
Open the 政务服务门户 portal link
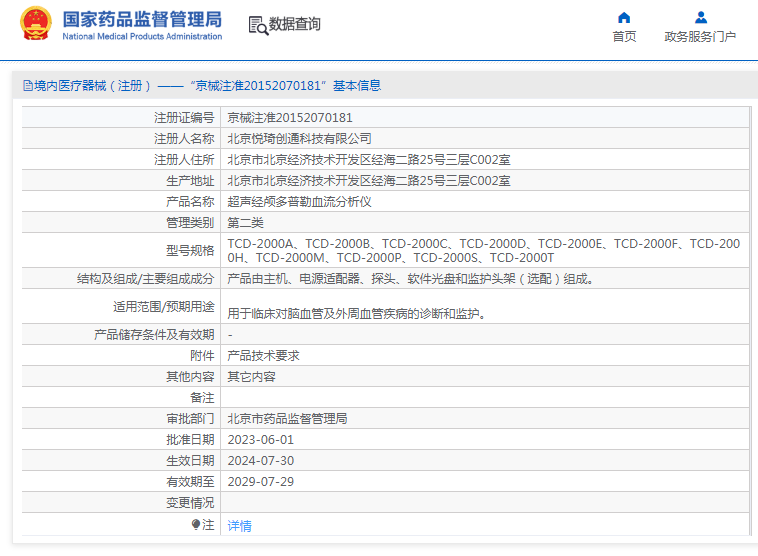point(700,37)
